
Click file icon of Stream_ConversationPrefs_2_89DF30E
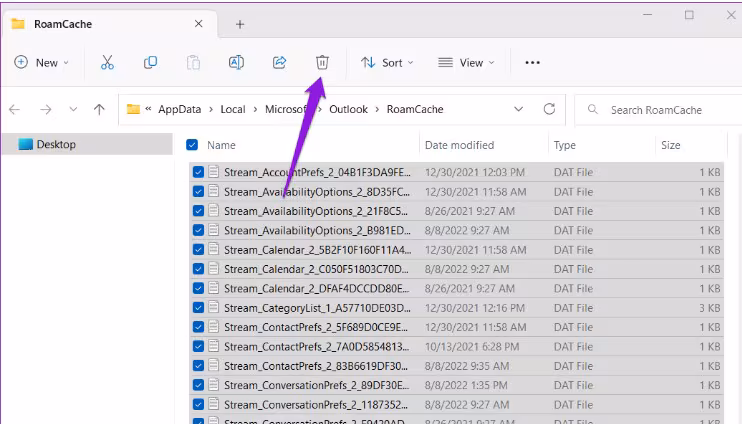tap(214, 385)
